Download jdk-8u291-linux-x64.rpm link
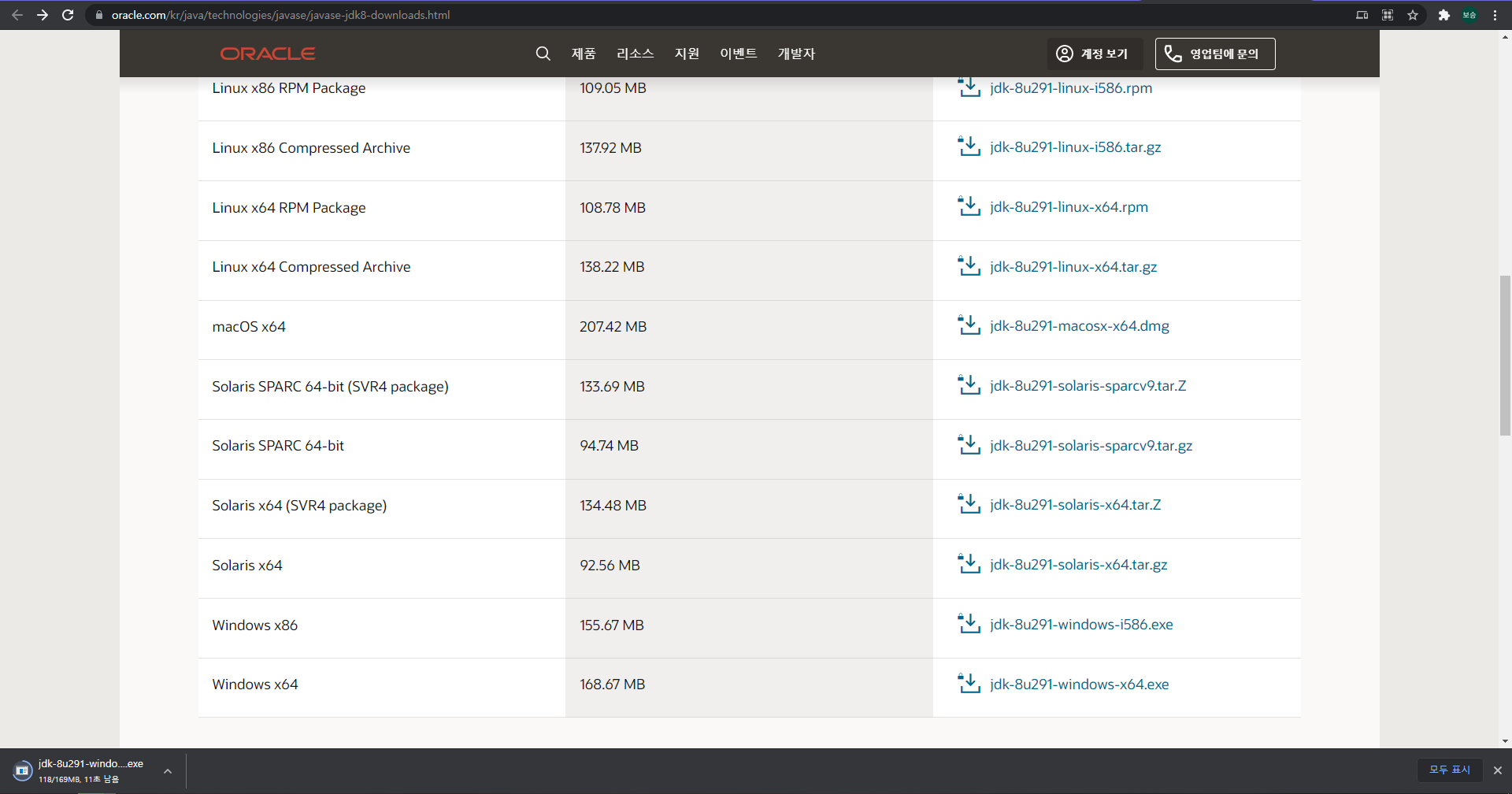This screenshot has height=794, width=1512. 1069,207
